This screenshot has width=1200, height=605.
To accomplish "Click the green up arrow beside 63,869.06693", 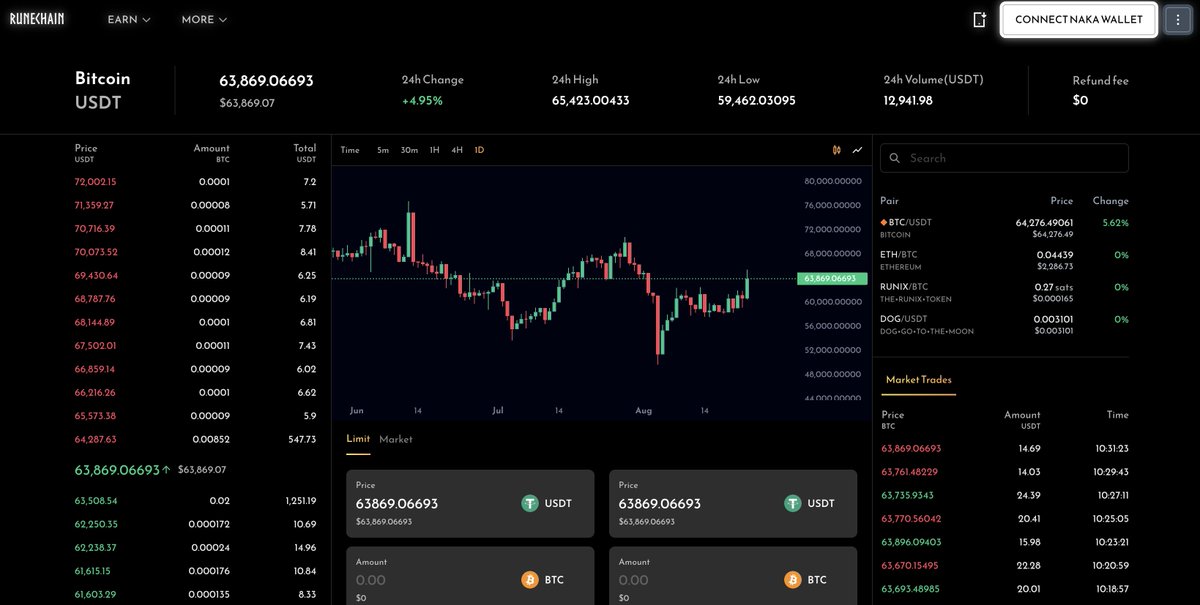I will point(166,469).
